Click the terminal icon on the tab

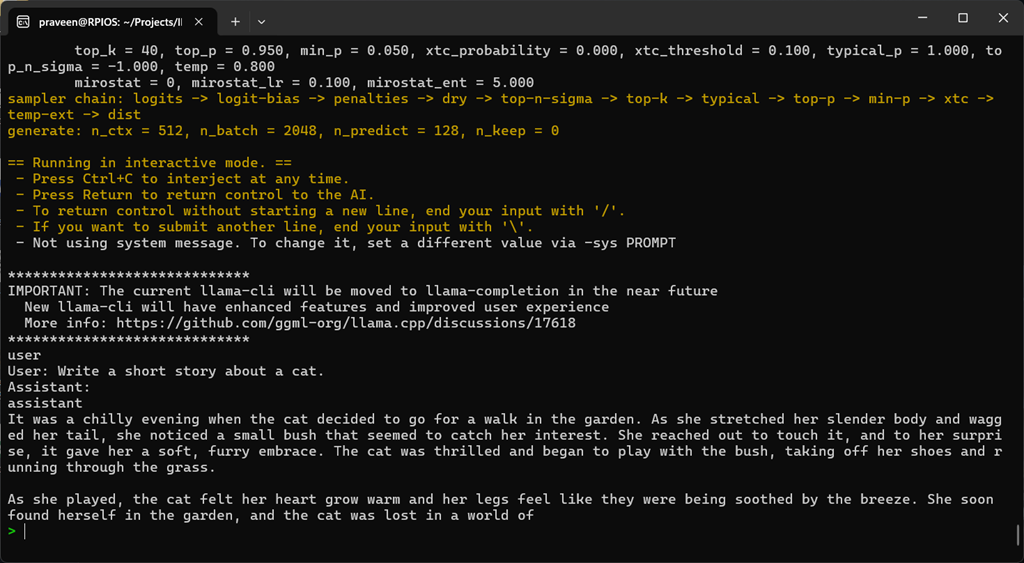coord(23,21)
